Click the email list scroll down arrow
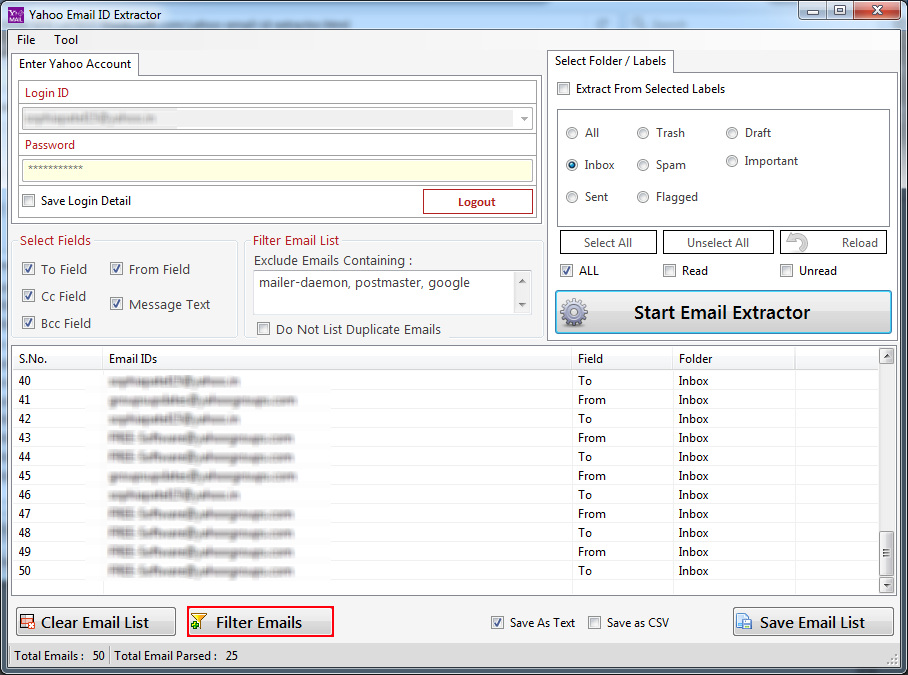 click(x=887, y=585)
